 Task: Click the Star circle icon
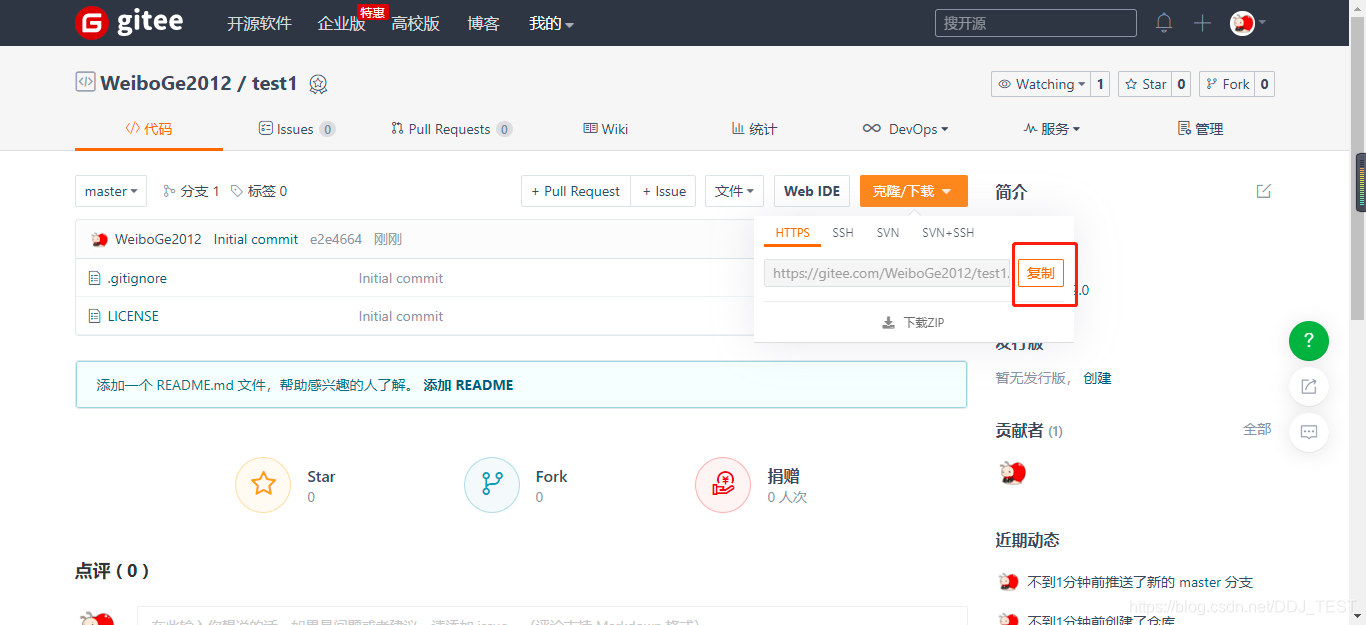pyautogui.click(x=263, y=485)
